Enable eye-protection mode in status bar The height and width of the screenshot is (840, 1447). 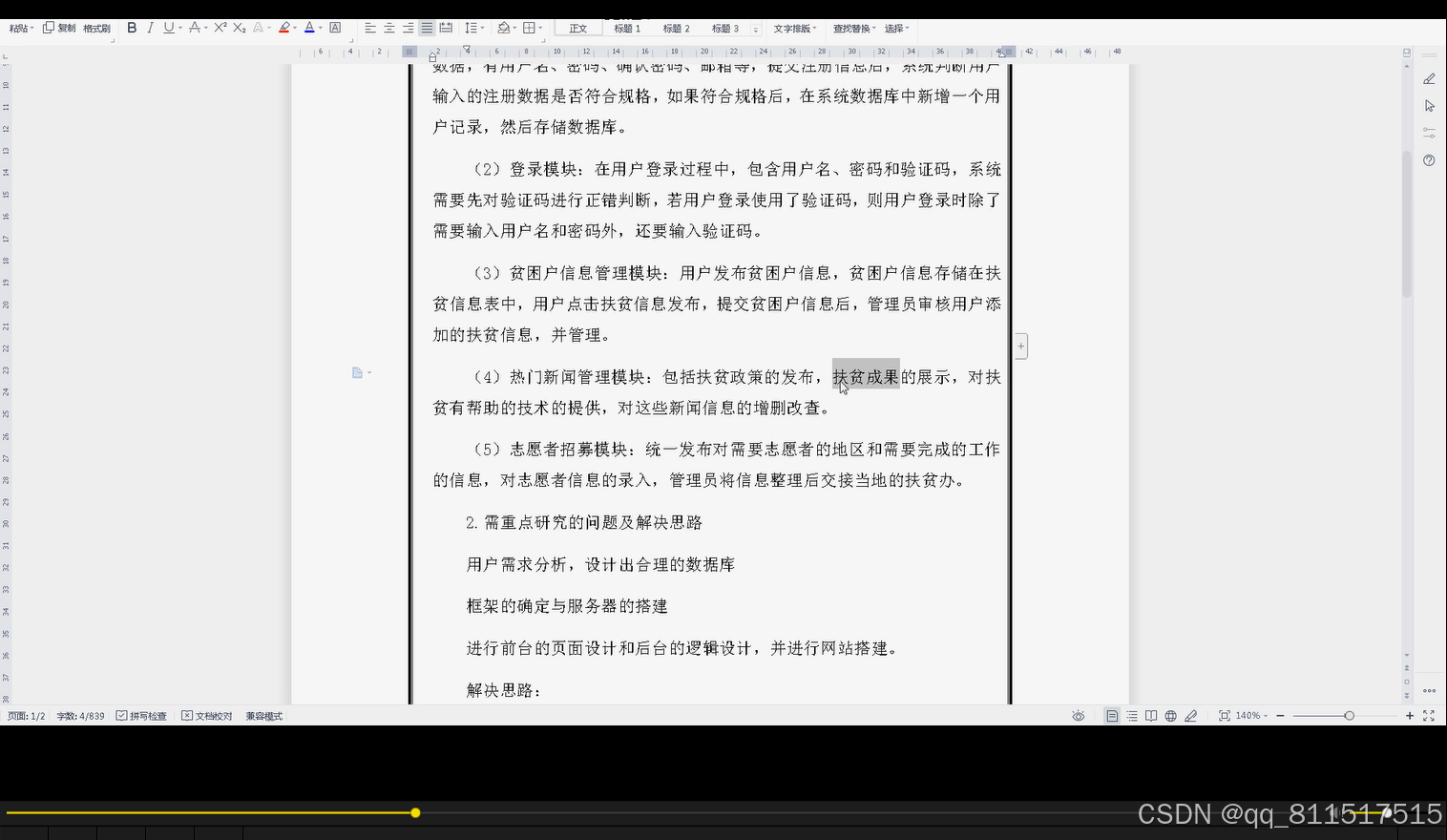(x=1079, y=715)
